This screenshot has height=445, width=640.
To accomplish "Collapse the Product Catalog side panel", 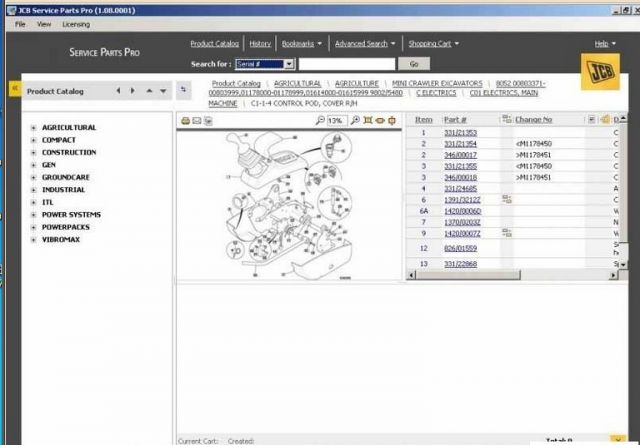I will (15, 88).
